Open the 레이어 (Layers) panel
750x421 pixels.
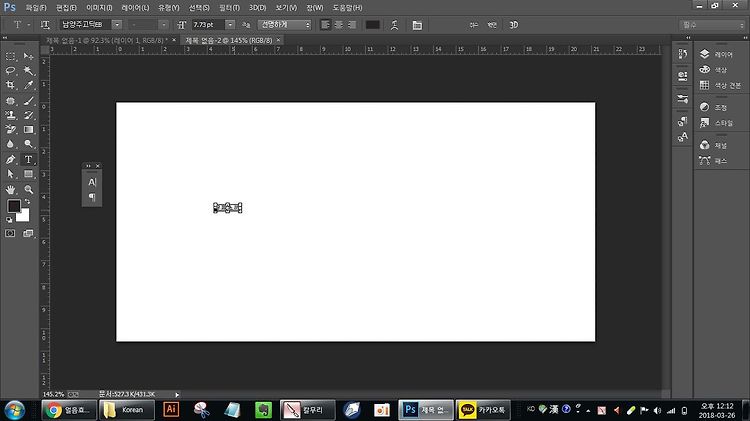(x=716, y=55)
